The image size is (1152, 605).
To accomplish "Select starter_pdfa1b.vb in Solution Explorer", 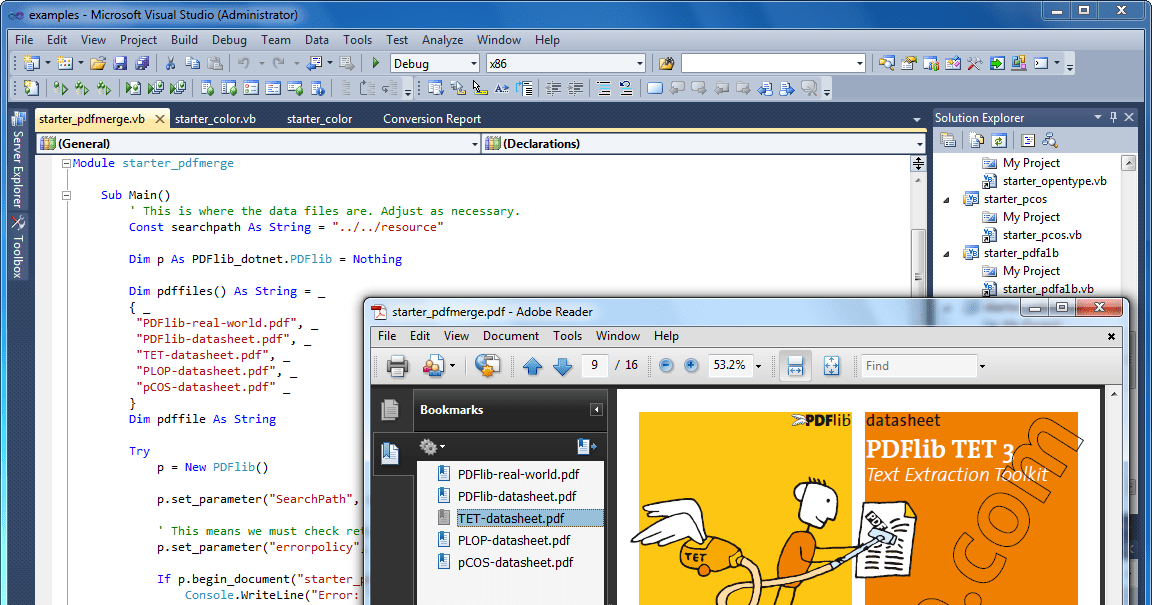I will [x=1048, y=289].
